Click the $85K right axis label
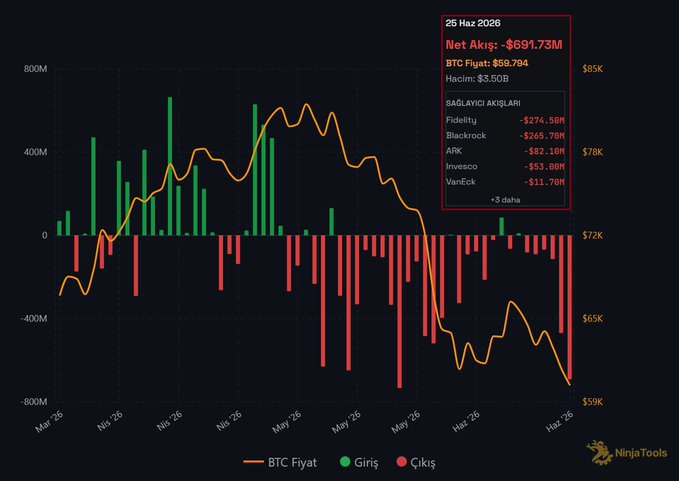 pos(592,69)
